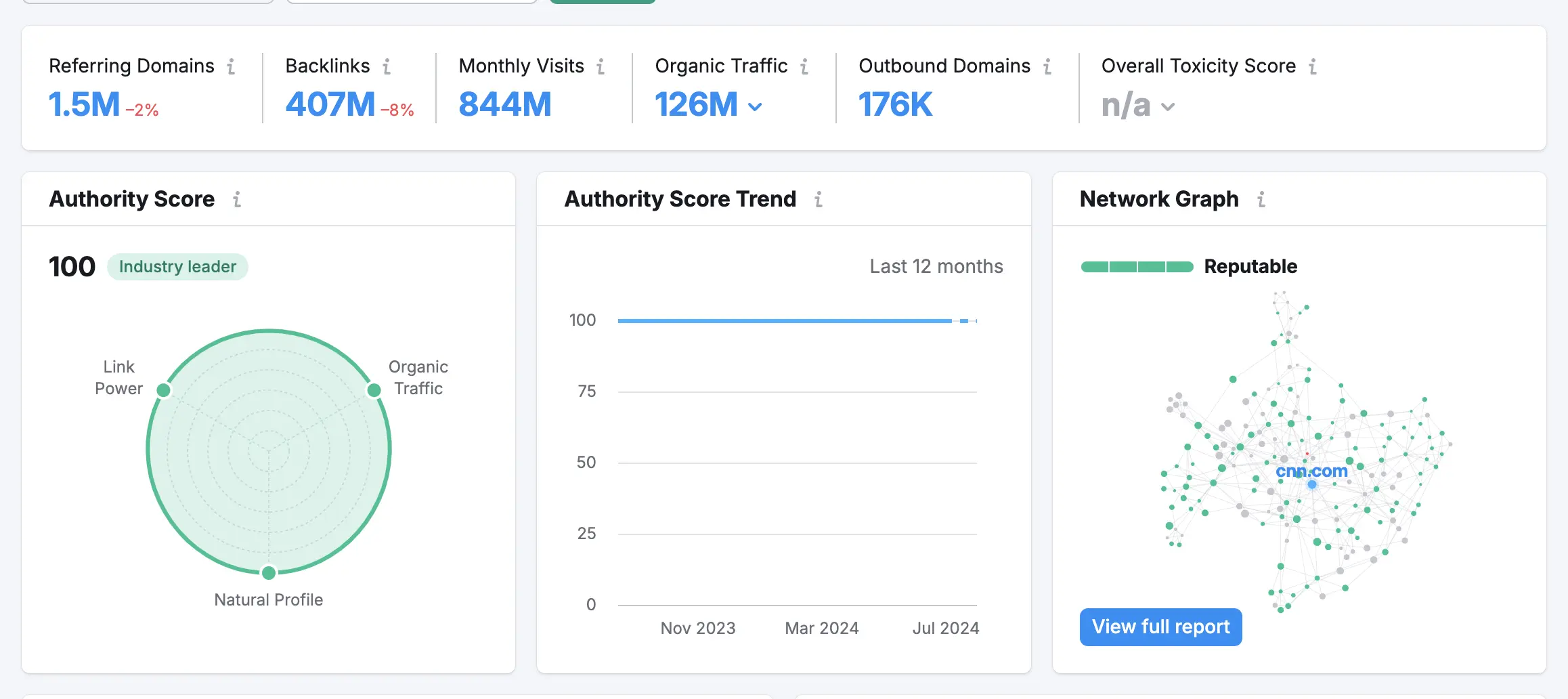Screen dimensions: 1568x699
Task: Click the Reputable rating progress bar
Action: [1137, 267]
